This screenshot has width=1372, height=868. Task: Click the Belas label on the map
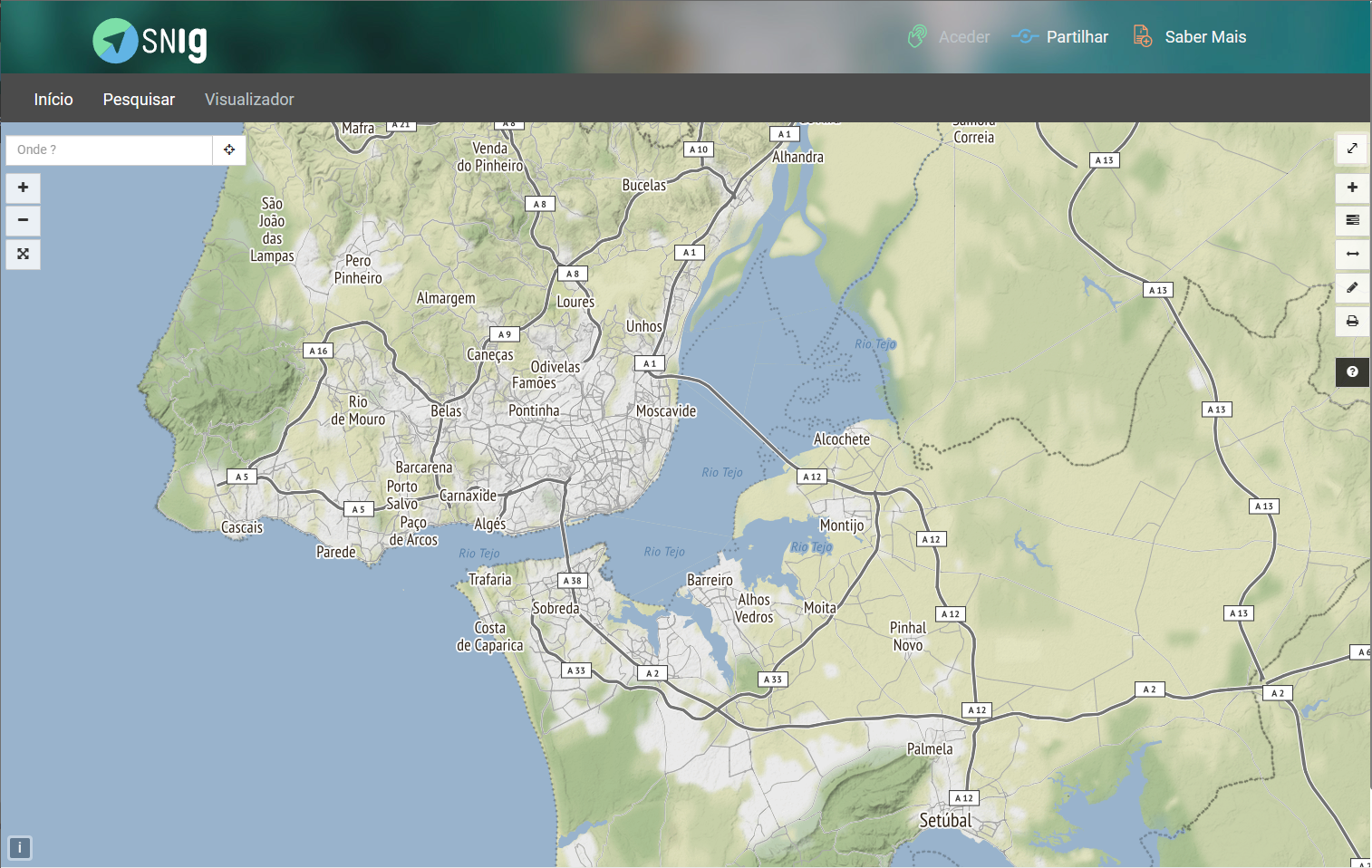[446, 411]
